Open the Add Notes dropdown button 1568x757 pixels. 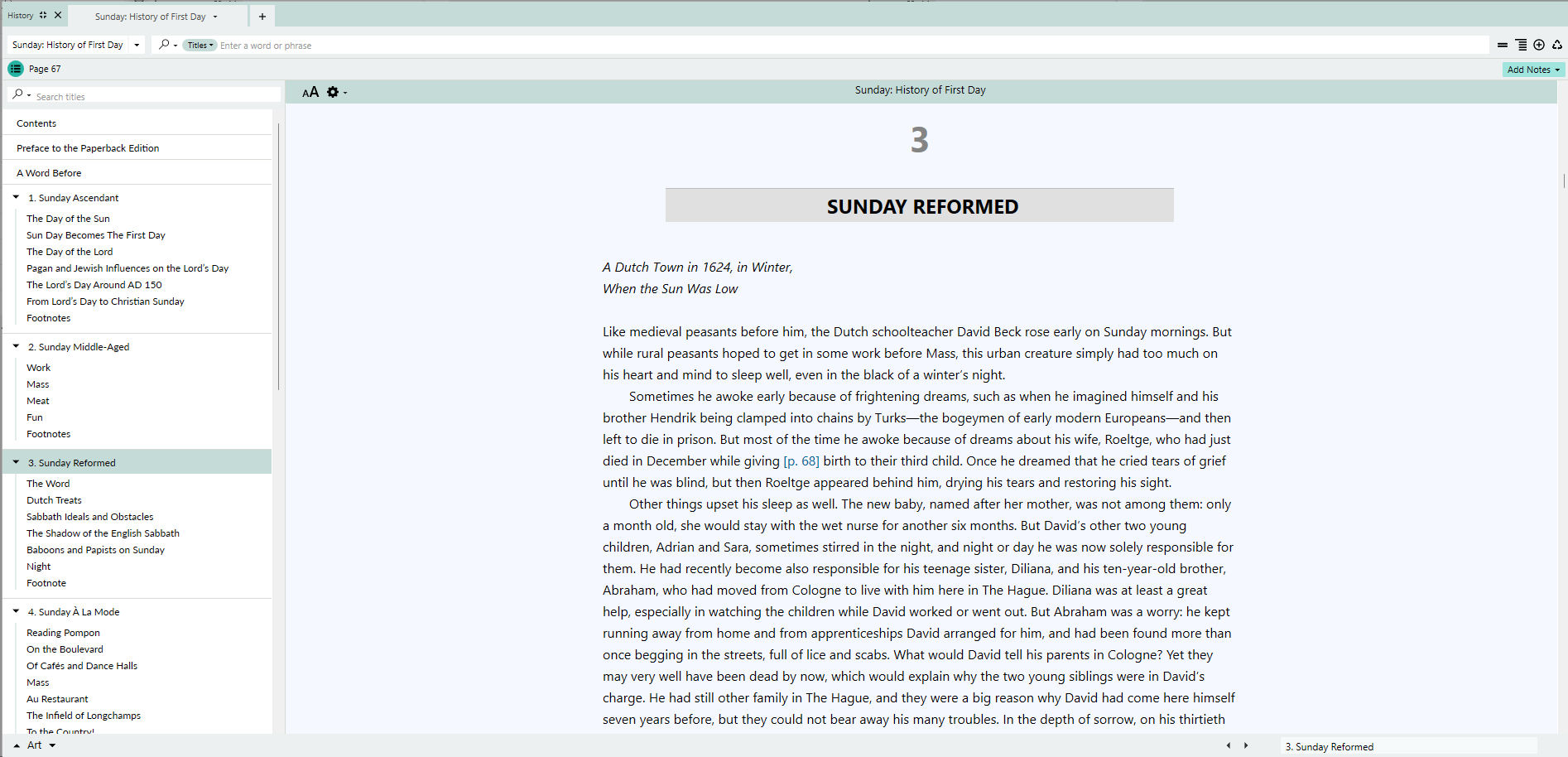[x=1533, y=70]
